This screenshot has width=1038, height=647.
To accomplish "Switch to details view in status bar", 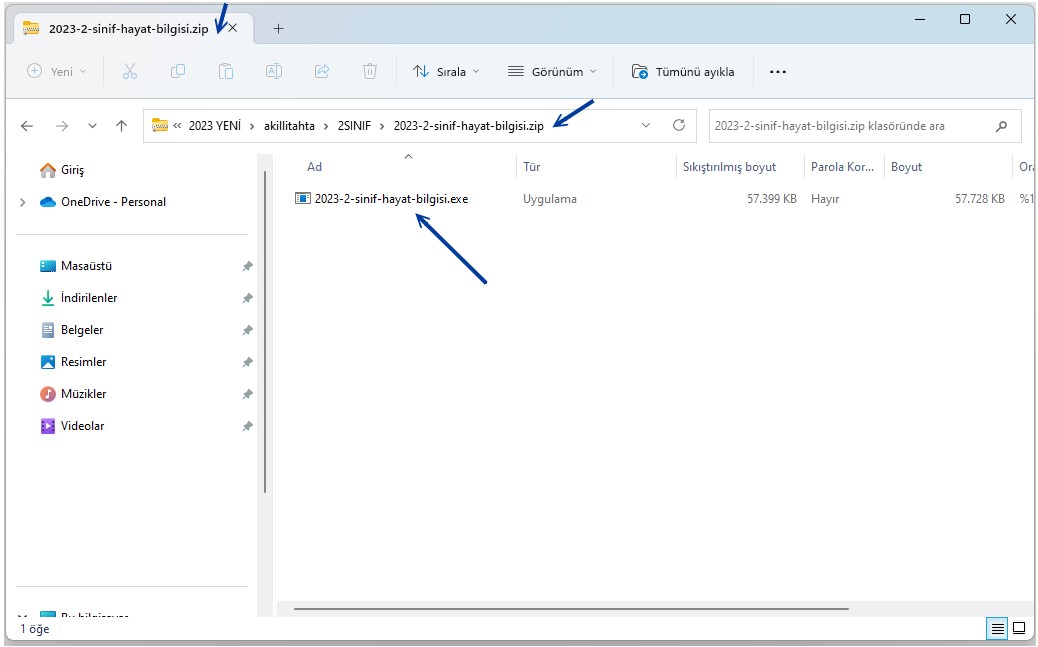I will pos(997,628).
